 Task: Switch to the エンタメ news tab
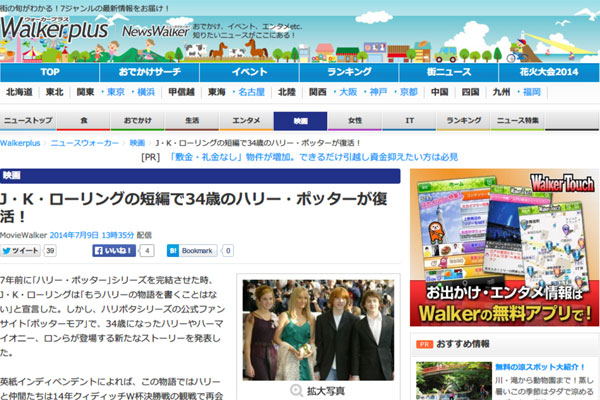click(246, 121)
